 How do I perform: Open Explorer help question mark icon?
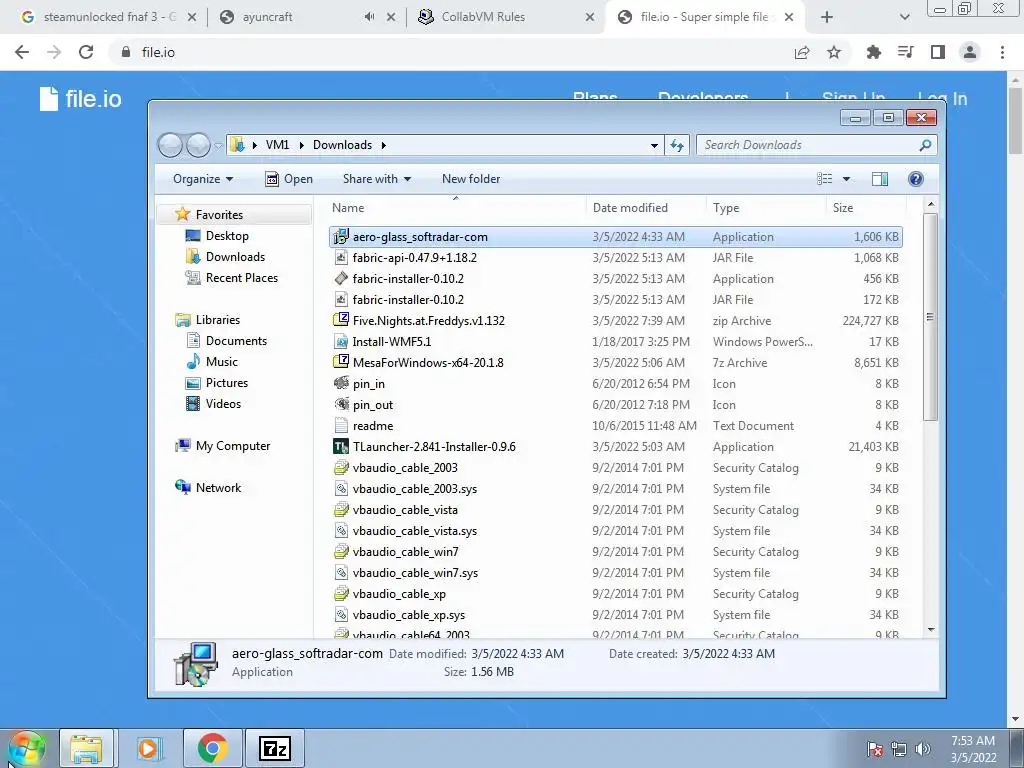click(916, 179)
